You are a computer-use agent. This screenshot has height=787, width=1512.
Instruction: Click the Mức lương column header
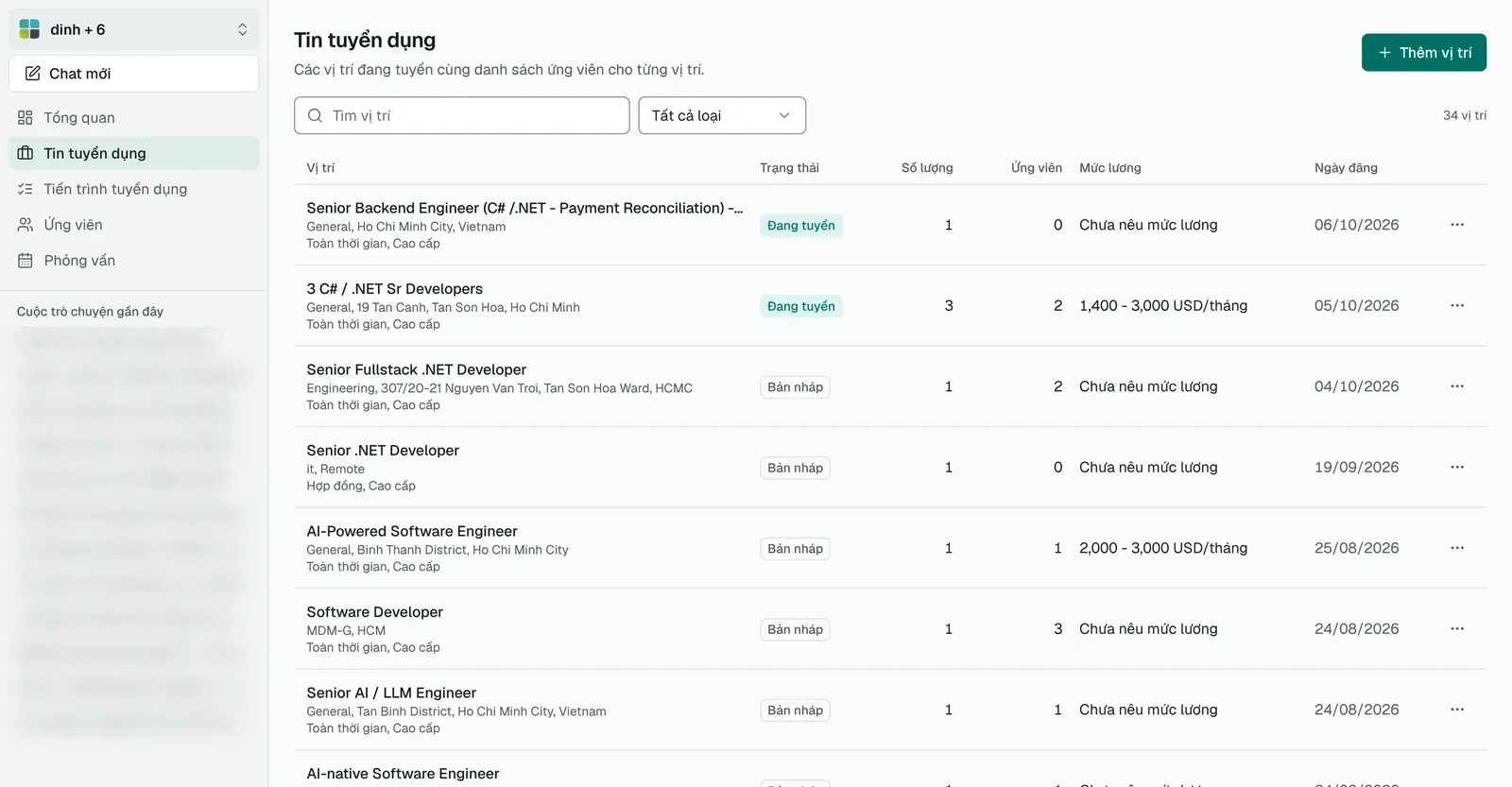(1110, 168)
